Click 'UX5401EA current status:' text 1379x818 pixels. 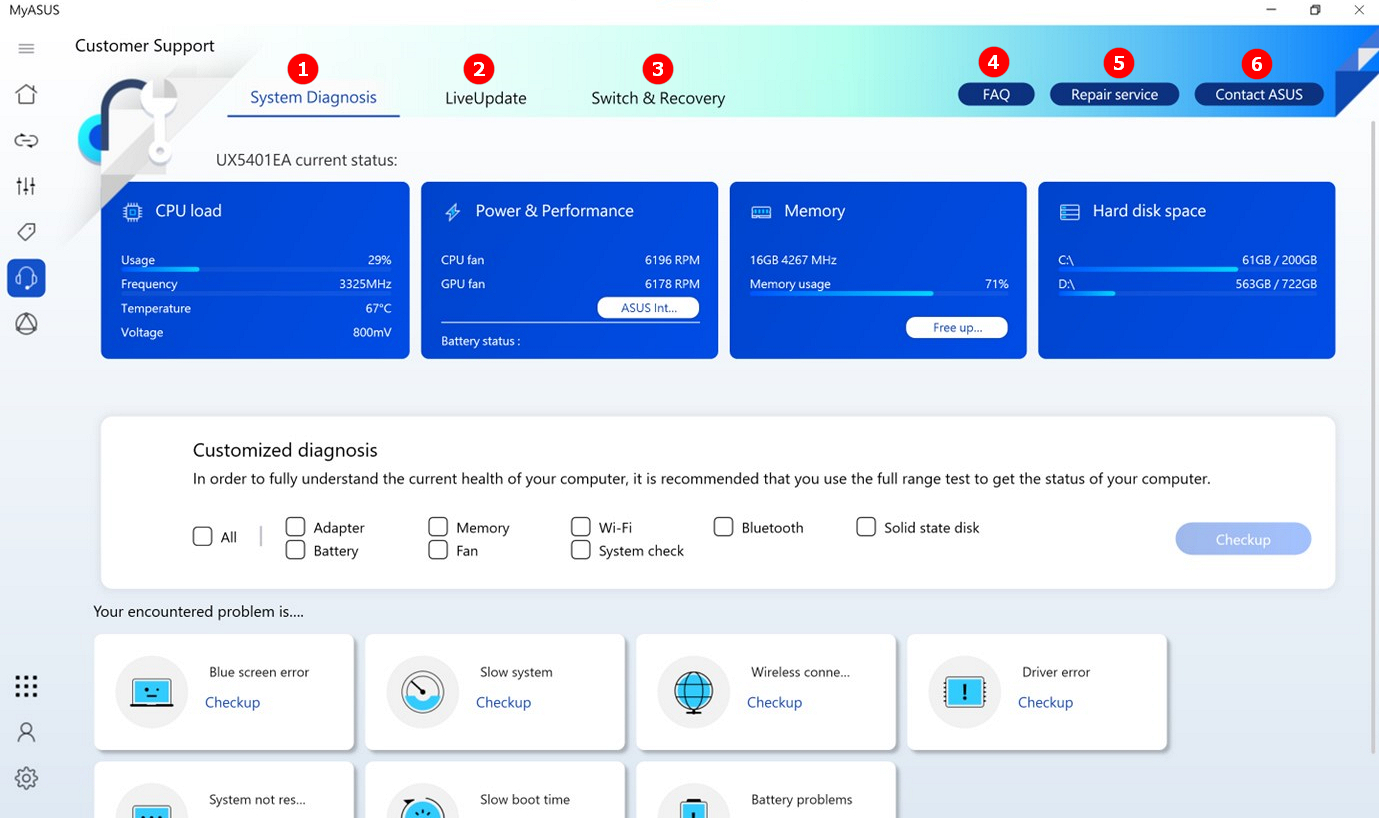pos(307,160)
